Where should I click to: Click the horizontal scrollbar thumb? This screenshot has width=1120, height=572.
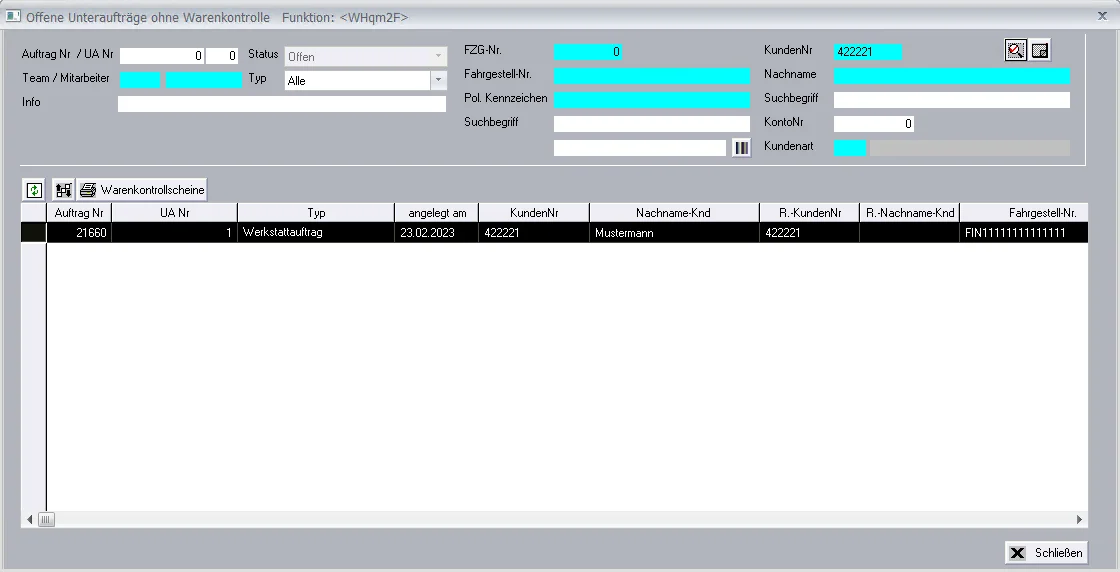46,520
